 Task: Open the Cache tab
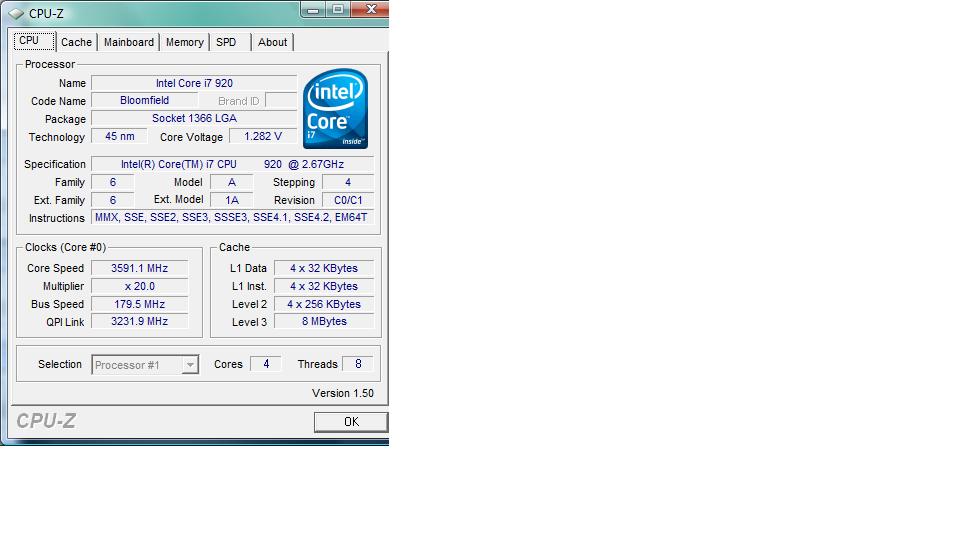tap(77, 42)
